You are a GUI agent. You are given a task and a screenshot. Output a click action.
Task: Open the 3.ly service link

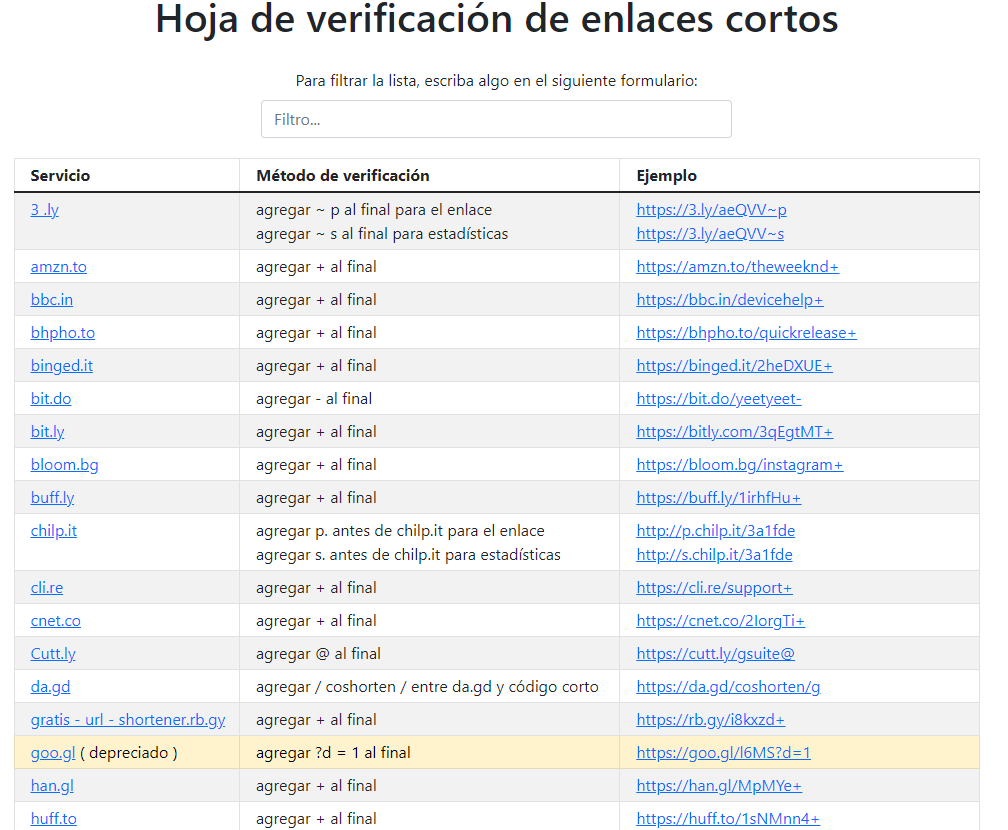pos(44,210)
